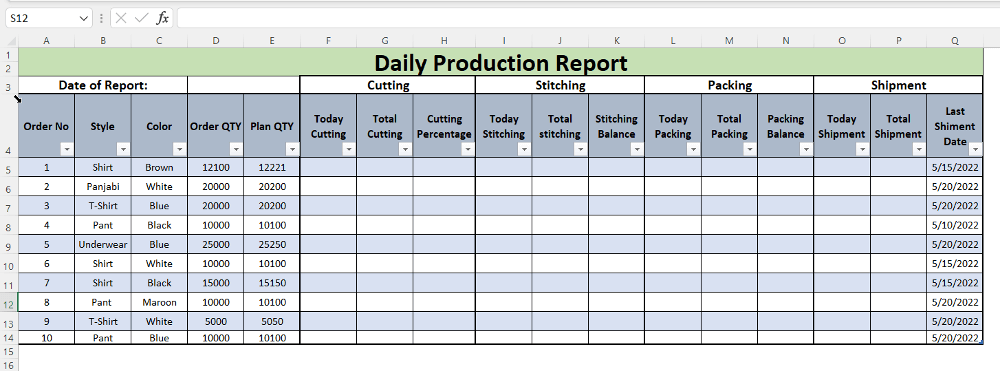Image resolution: width=1000 pixels, height=371 pixels.
Task: Click the 12100 order quantity cell
Action: click(x=216, y=168)
